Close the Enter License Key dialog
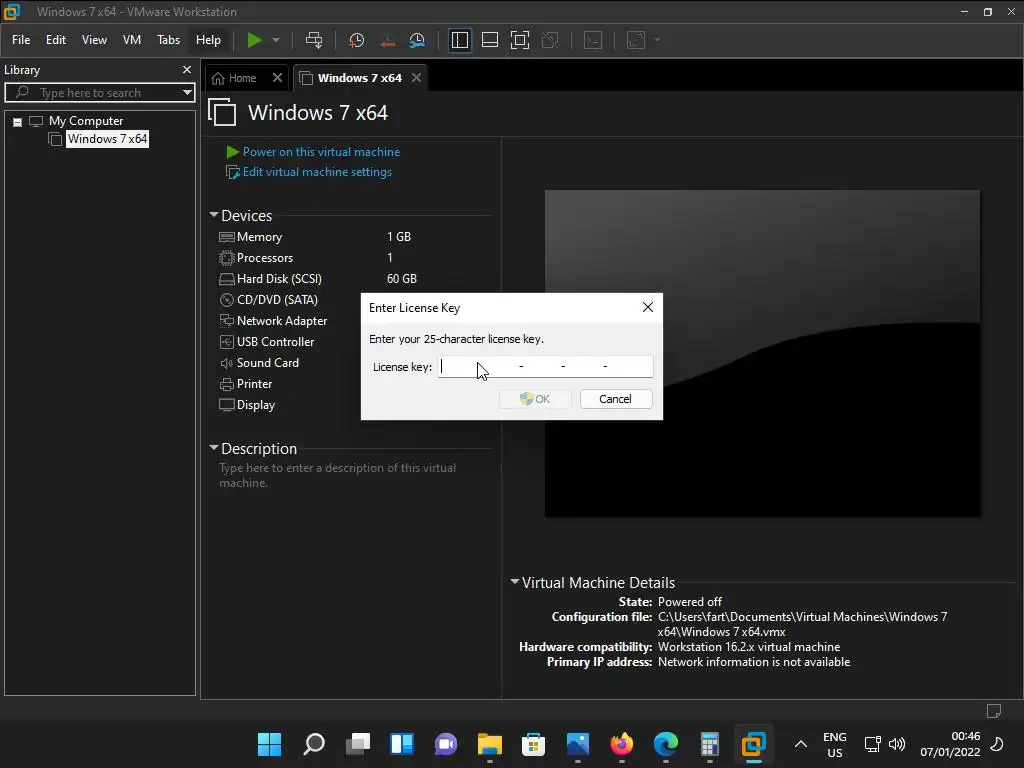This screenshot has height=768, width=1024. click(x=648, y=307)
